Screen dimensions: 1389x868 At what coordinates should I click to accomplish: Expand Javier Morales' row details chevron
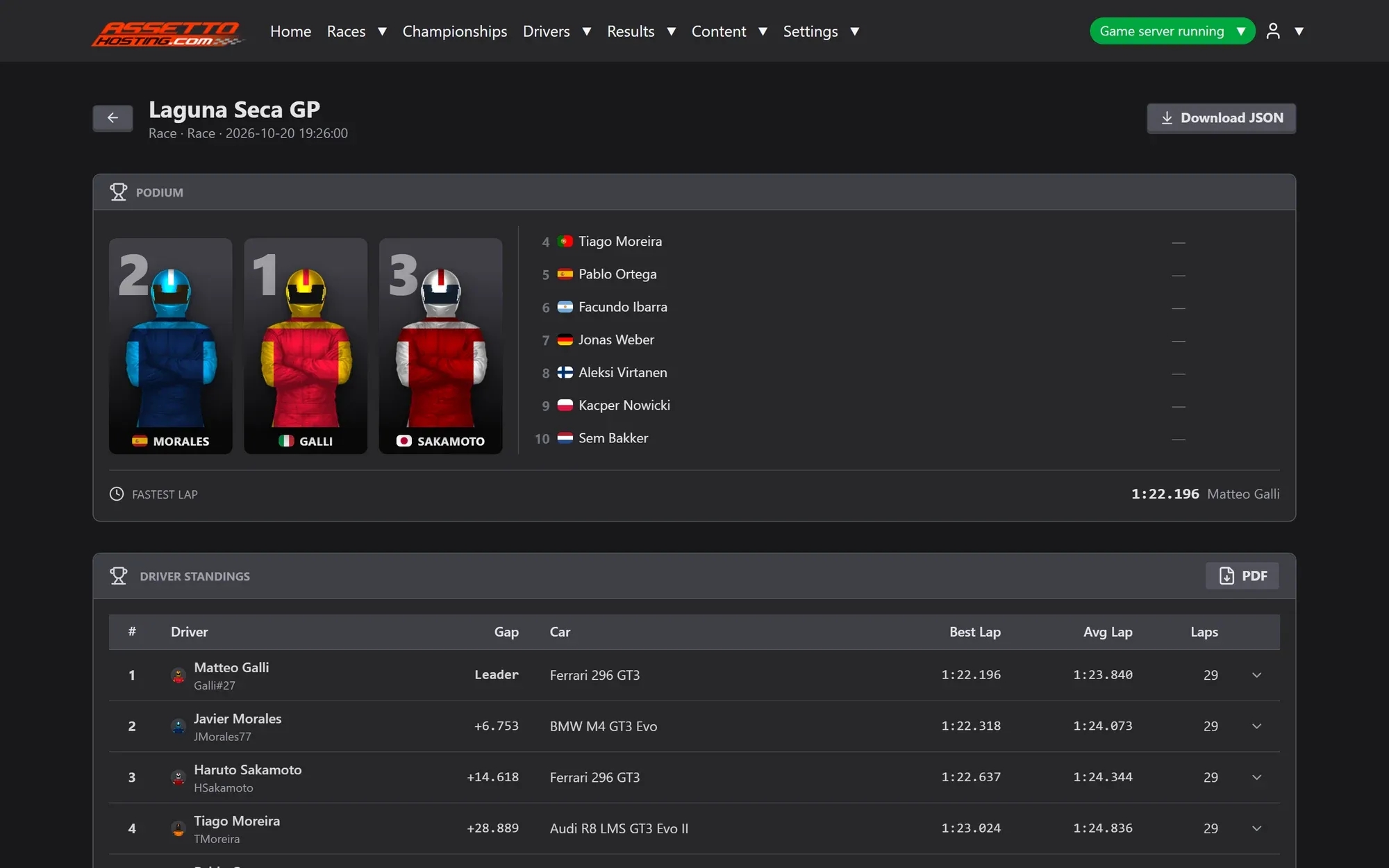(1256, 726)
